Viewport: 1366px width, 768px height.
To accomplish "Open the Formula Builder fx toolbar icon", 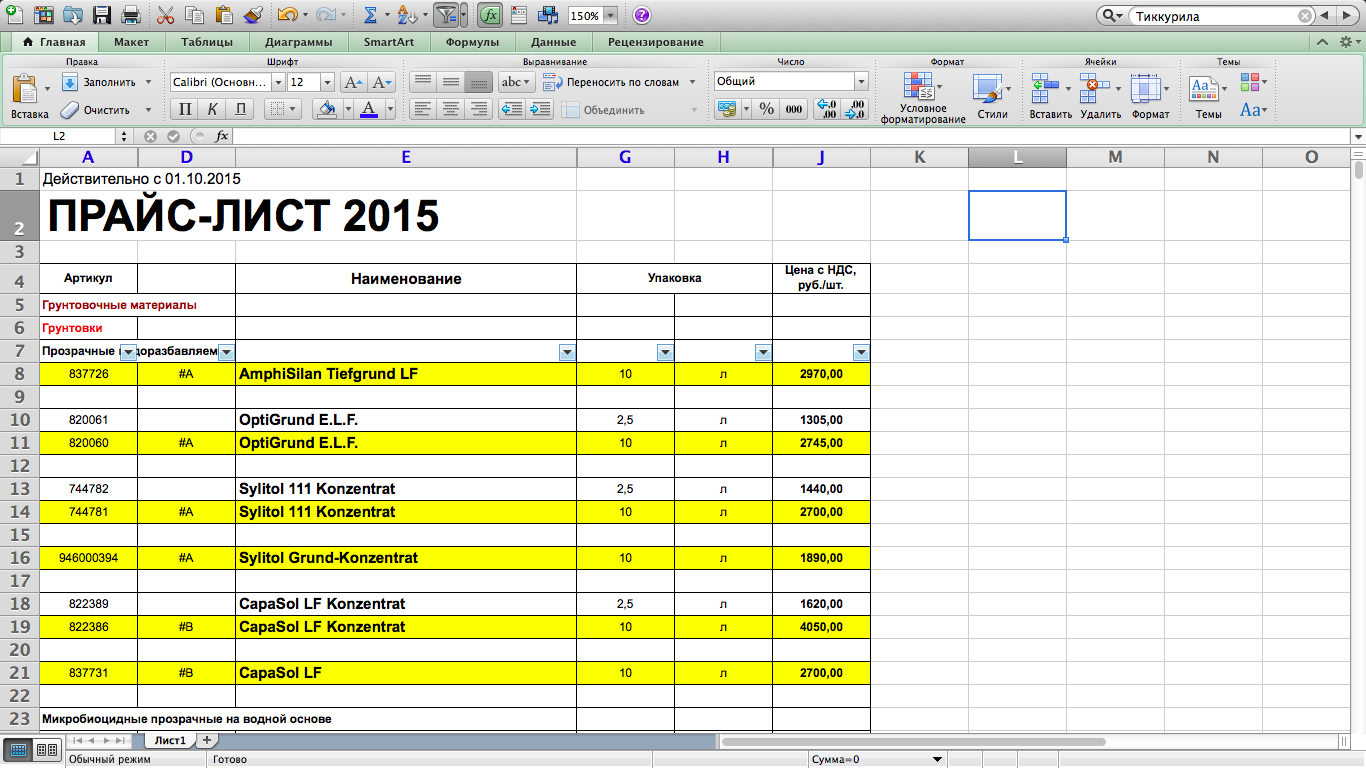I will 490,15.
